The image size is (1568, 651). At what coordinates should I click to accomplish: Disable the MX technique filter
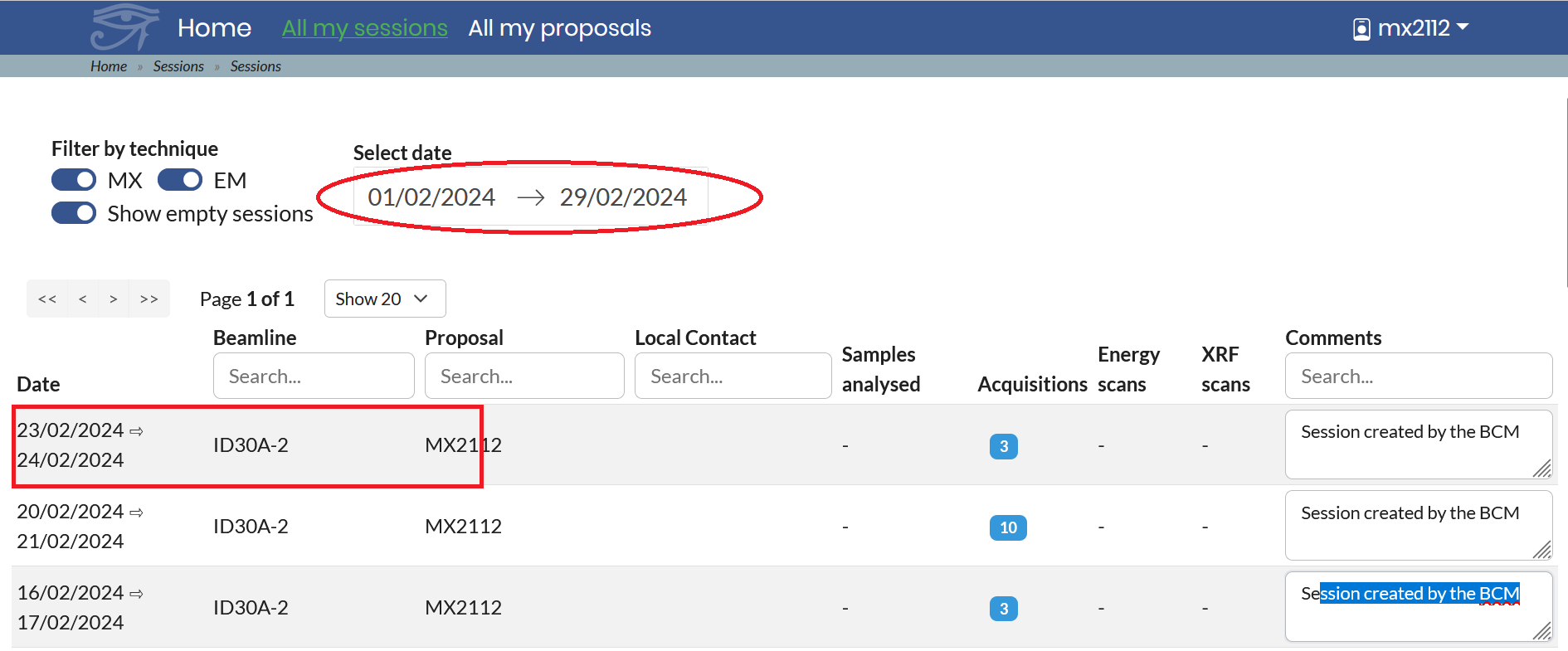coord(74,180)
